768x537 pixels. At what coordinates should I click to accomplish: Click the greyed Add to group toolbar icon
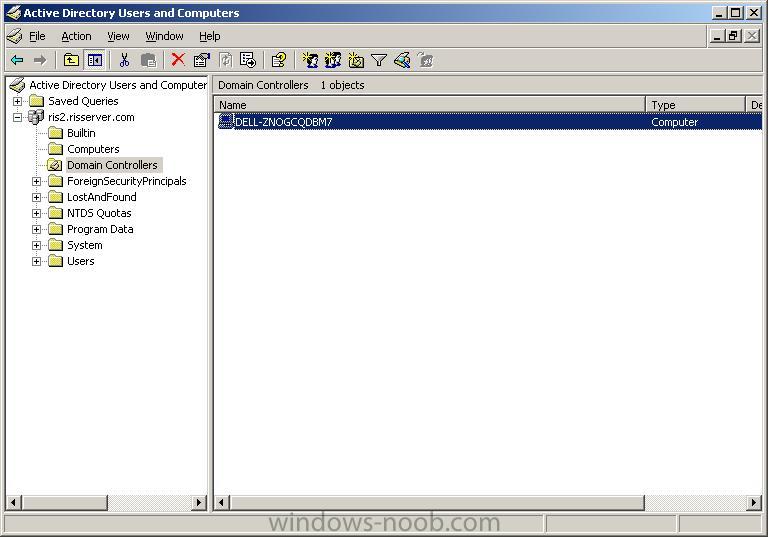(426, 60)
